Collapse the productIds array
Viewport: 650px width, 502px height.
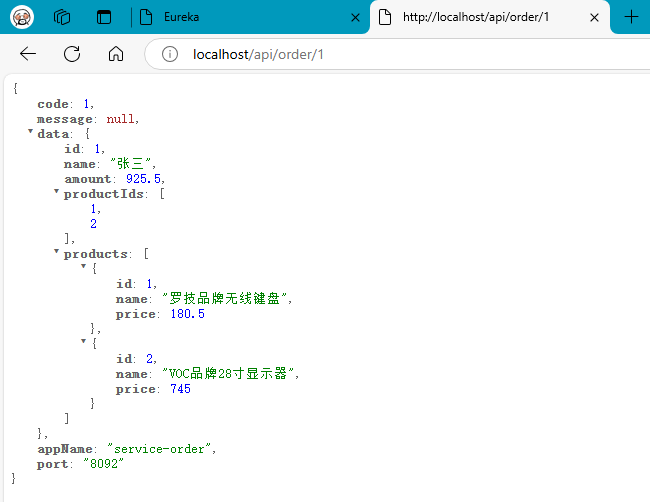click(56, 192)
